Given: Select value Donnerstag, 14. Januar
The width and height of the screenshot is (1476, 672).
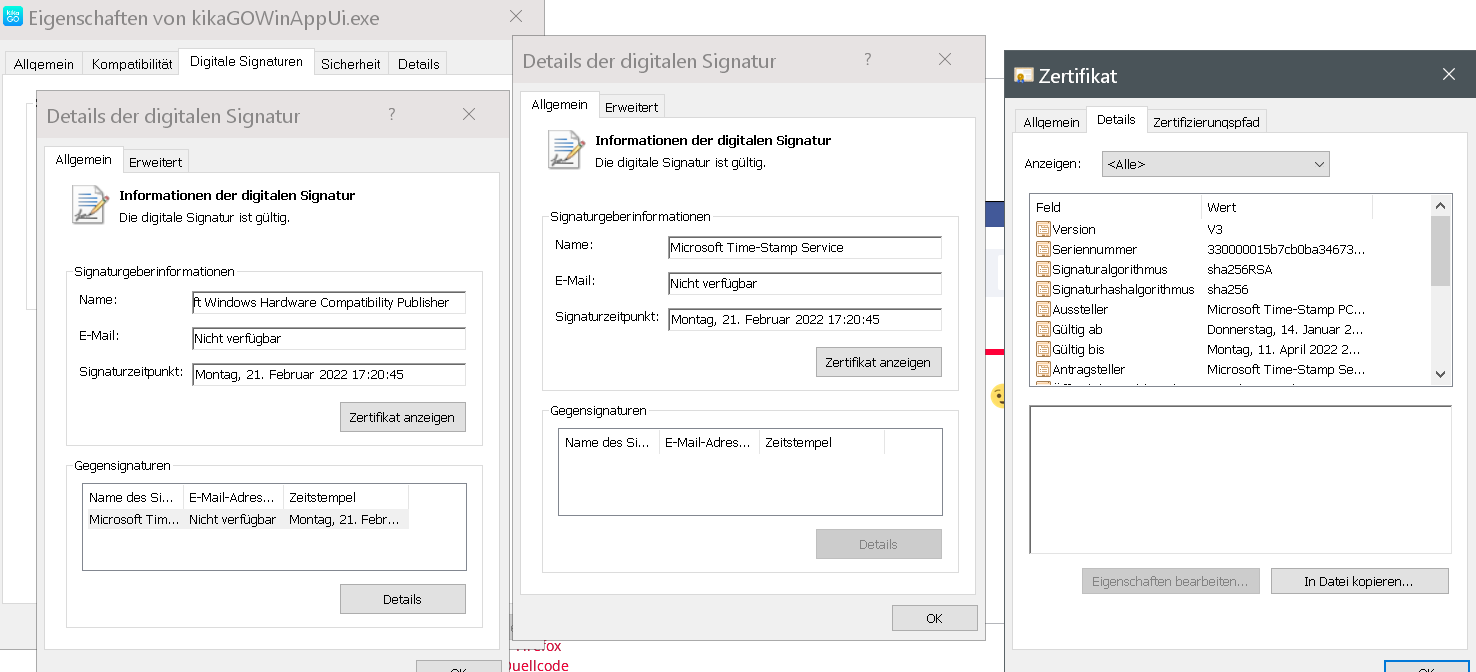Looking at the screenshot, I should point(1285,329).
